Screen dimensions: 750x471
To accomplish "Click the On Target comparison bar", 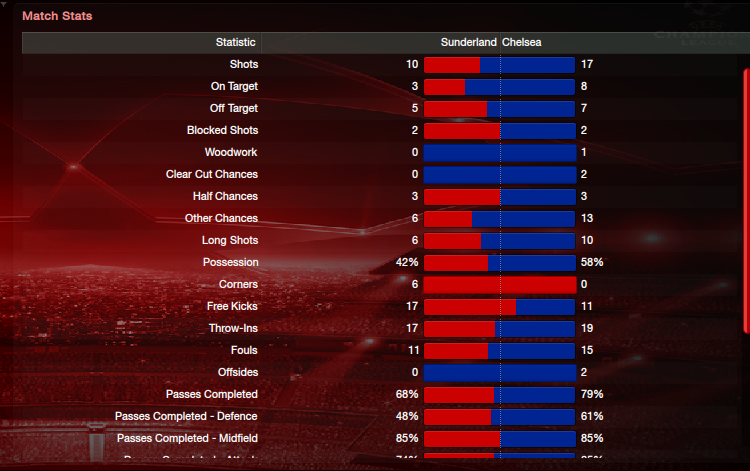I will [x=500, y=87].
